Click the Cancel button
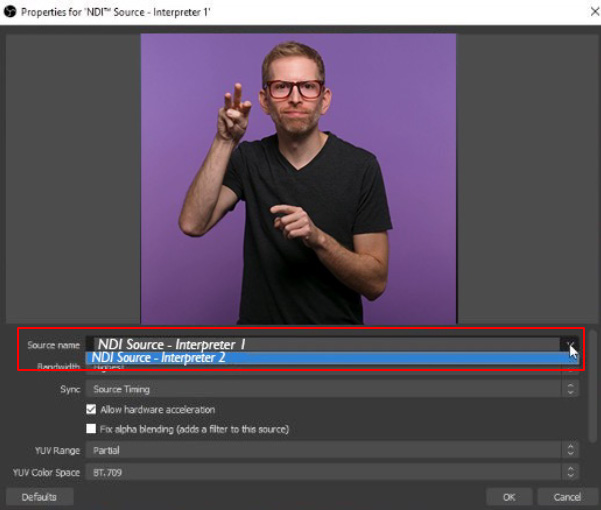 567,497
